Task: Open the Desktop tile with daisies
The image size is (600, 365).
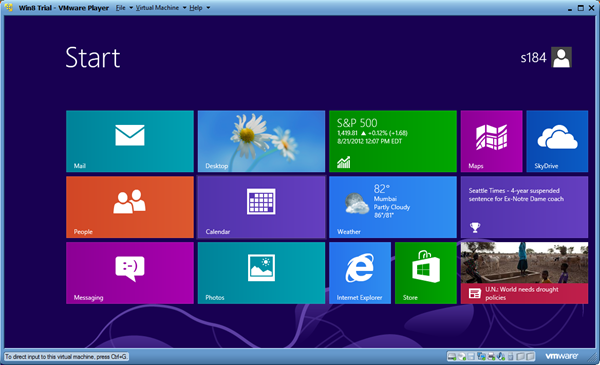Action: (261, 141)
